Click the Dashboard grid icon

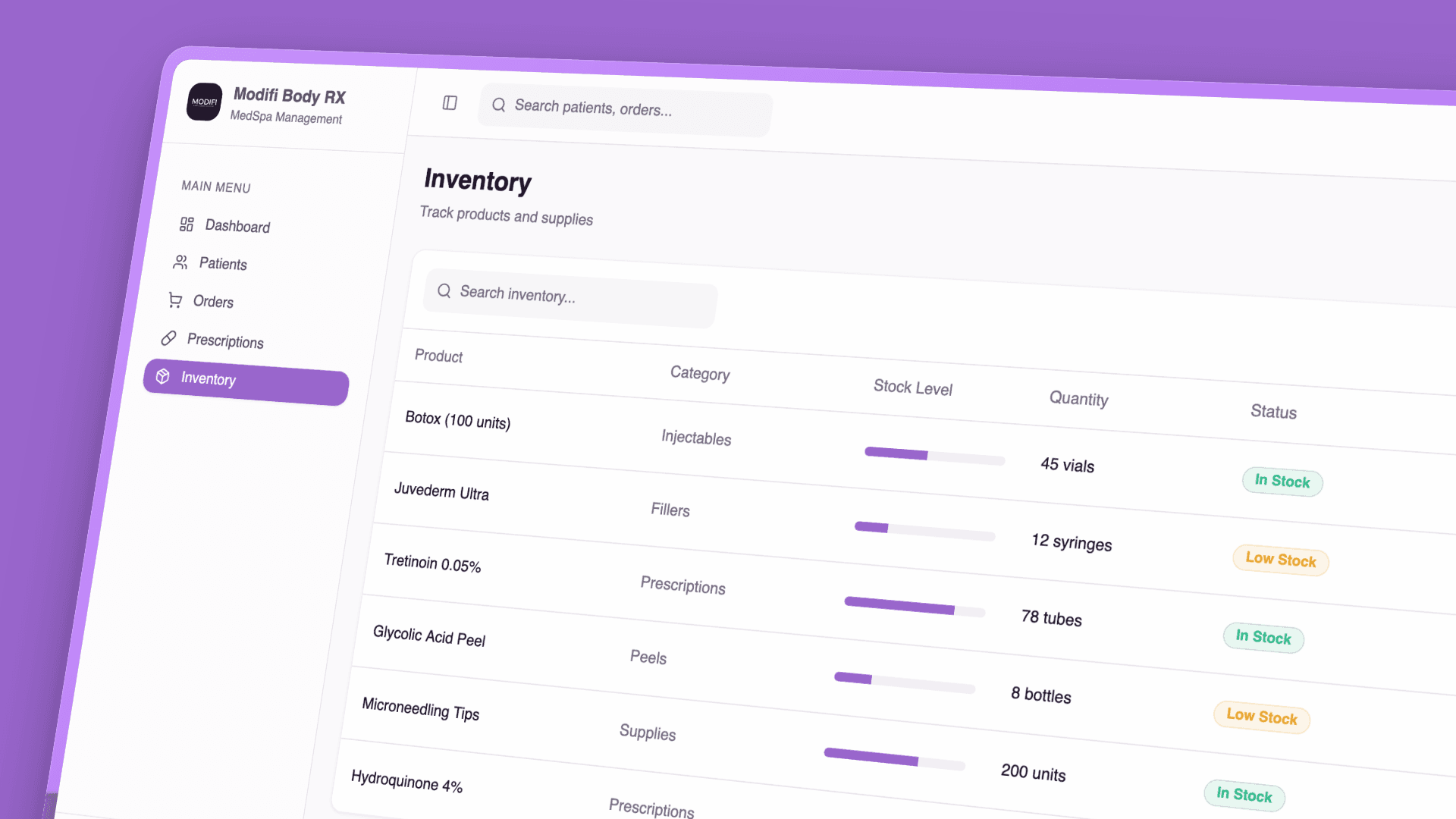click(187, 224)
